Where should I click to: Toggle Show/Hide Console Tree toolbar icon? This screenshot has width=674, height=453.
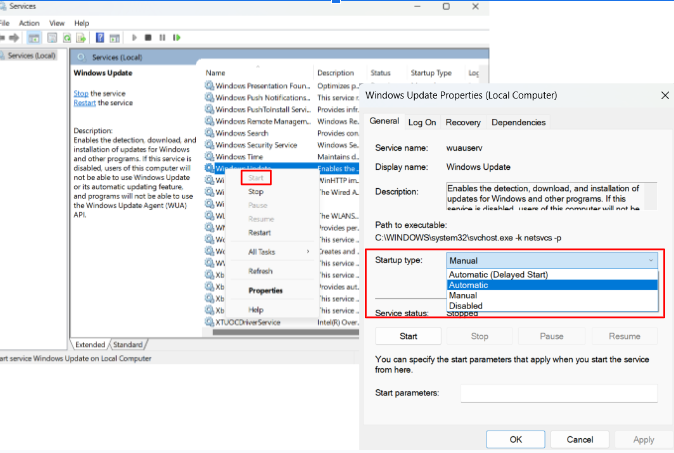point(34,38)
